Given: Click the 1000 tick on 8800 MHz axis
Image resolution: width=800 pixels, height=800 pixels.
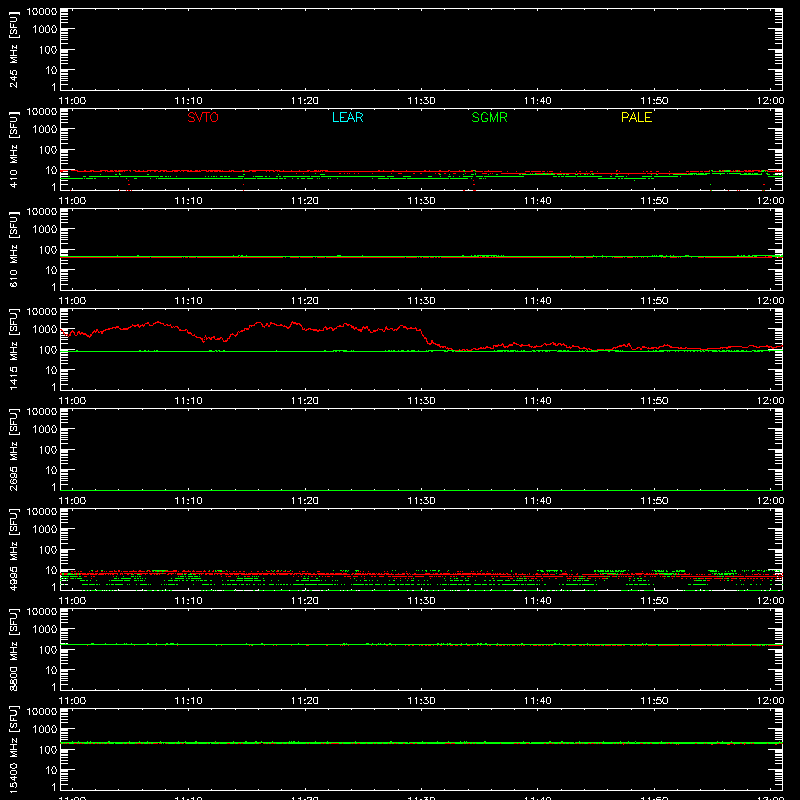Looking at the screenshot, I should (45, 630).
